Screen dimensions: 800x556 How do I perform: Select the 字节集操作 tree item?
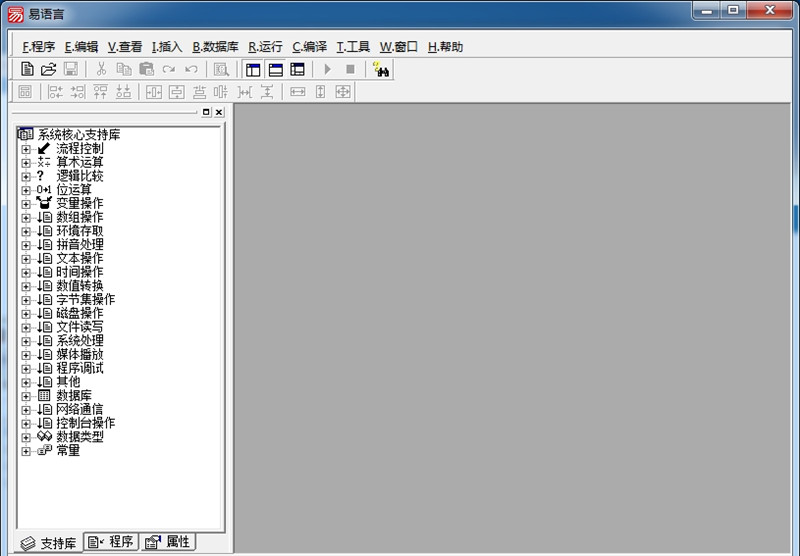tap(86, 299)
